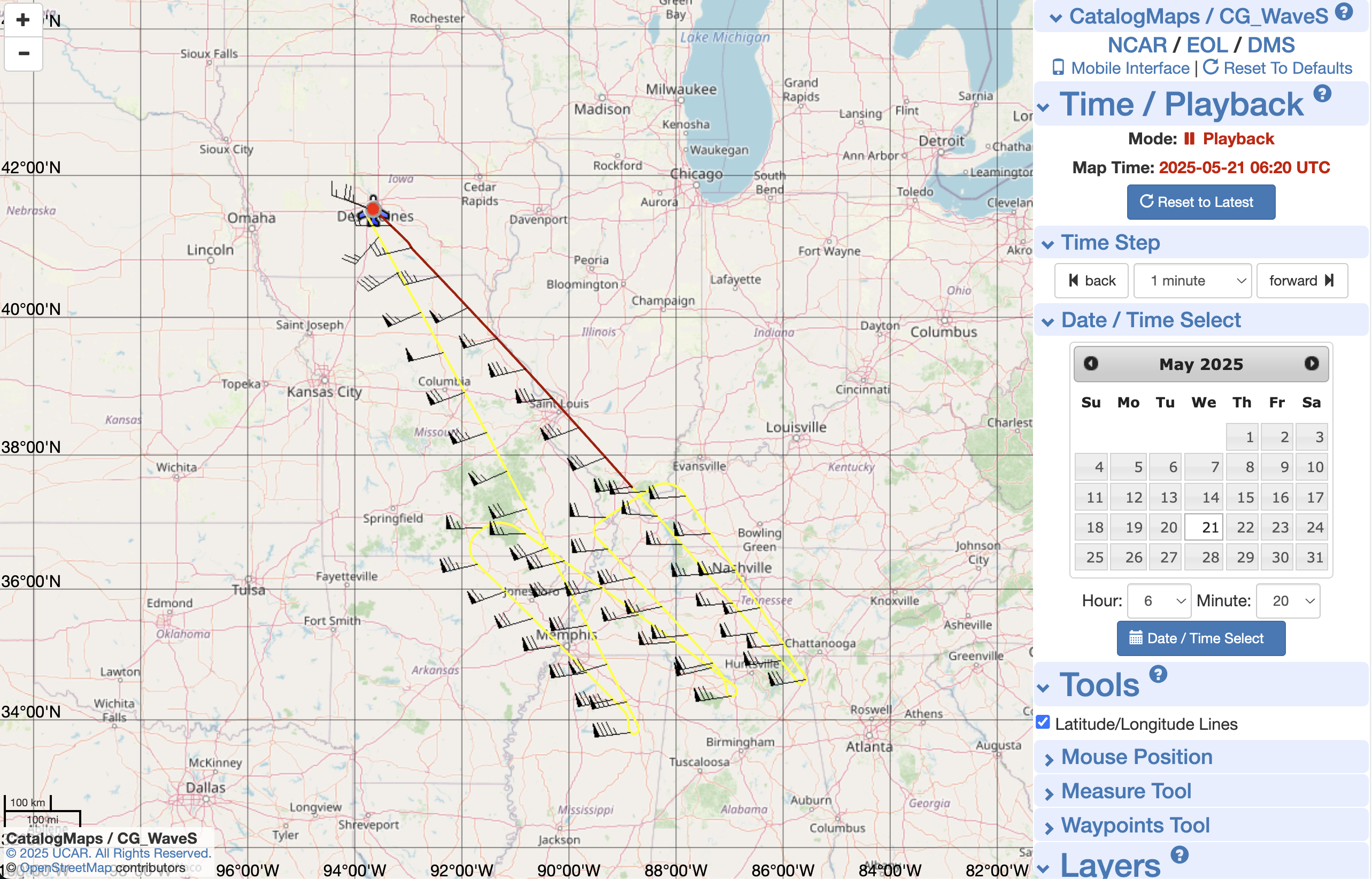Zoom out with the map minus button

(23, 53)
